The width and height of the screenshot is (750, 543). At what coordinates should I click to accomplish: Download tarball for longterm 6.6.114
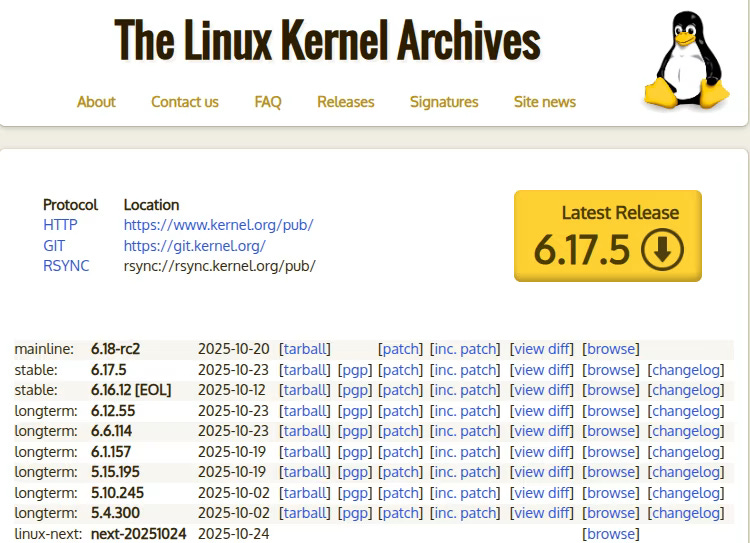point(305,431)
